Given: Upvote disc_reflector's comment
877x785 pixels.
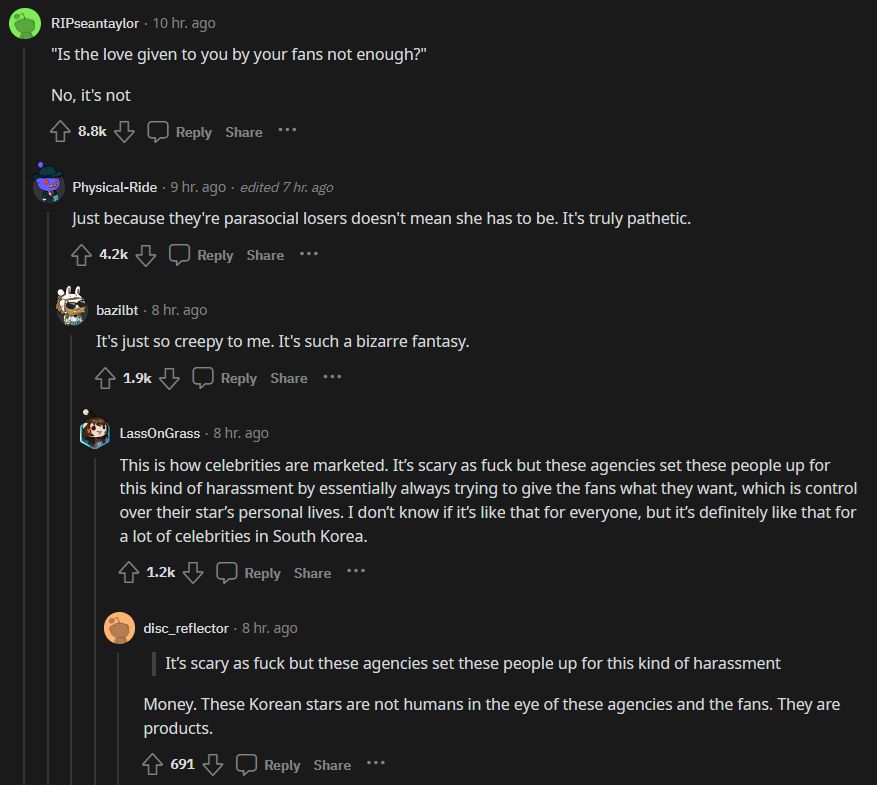Looking at the screenshot, I should [152, 765].
